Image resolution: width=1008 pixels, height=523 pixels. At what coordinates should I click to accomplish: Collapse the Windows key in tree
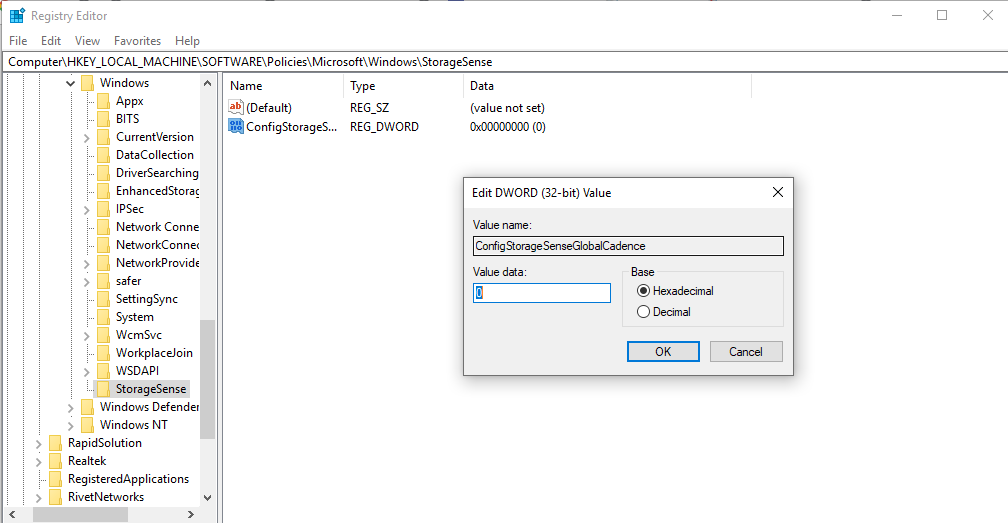click(71, 83)
